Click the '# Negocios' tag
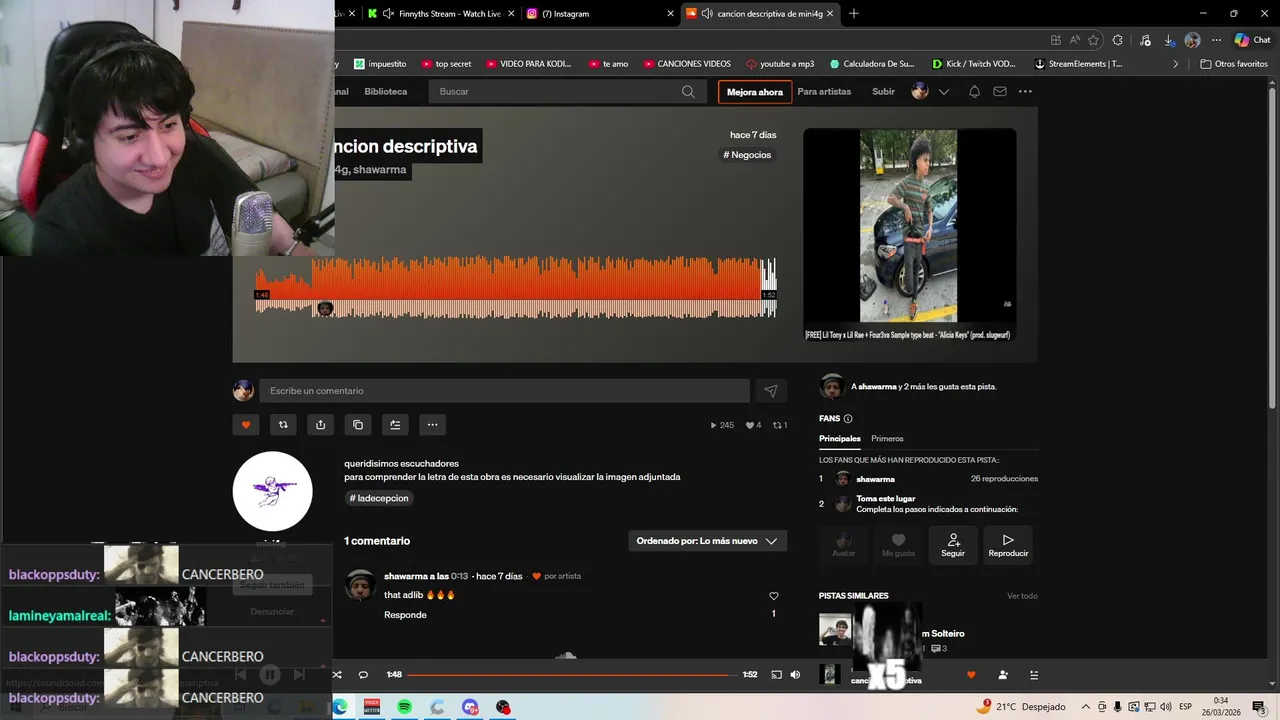This screenshot has height=720, width=1280. [747, 155]
